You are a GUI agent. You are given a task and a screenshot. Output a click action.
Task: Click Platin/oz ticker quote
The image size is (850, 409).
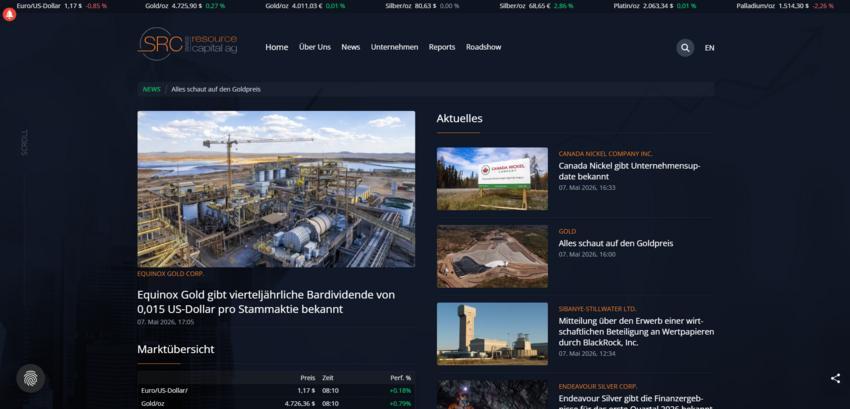[655, 6]
